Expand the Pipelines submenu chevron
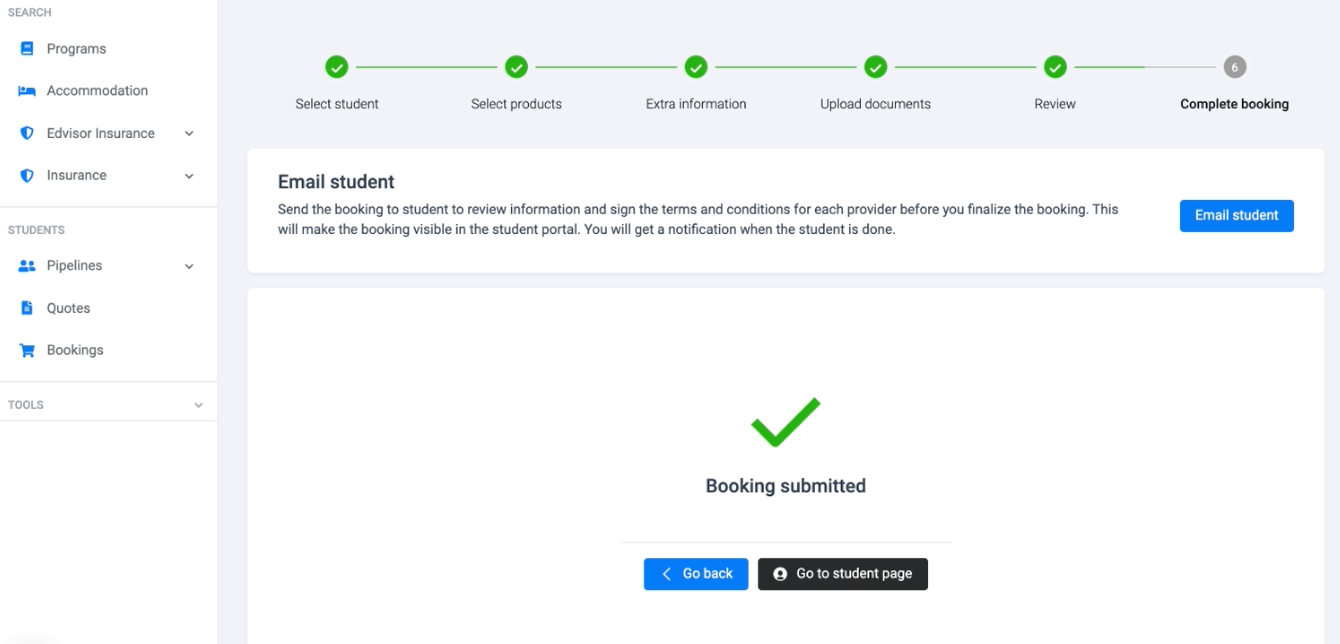Screen dimensions: 1340x644 [189, 267]
